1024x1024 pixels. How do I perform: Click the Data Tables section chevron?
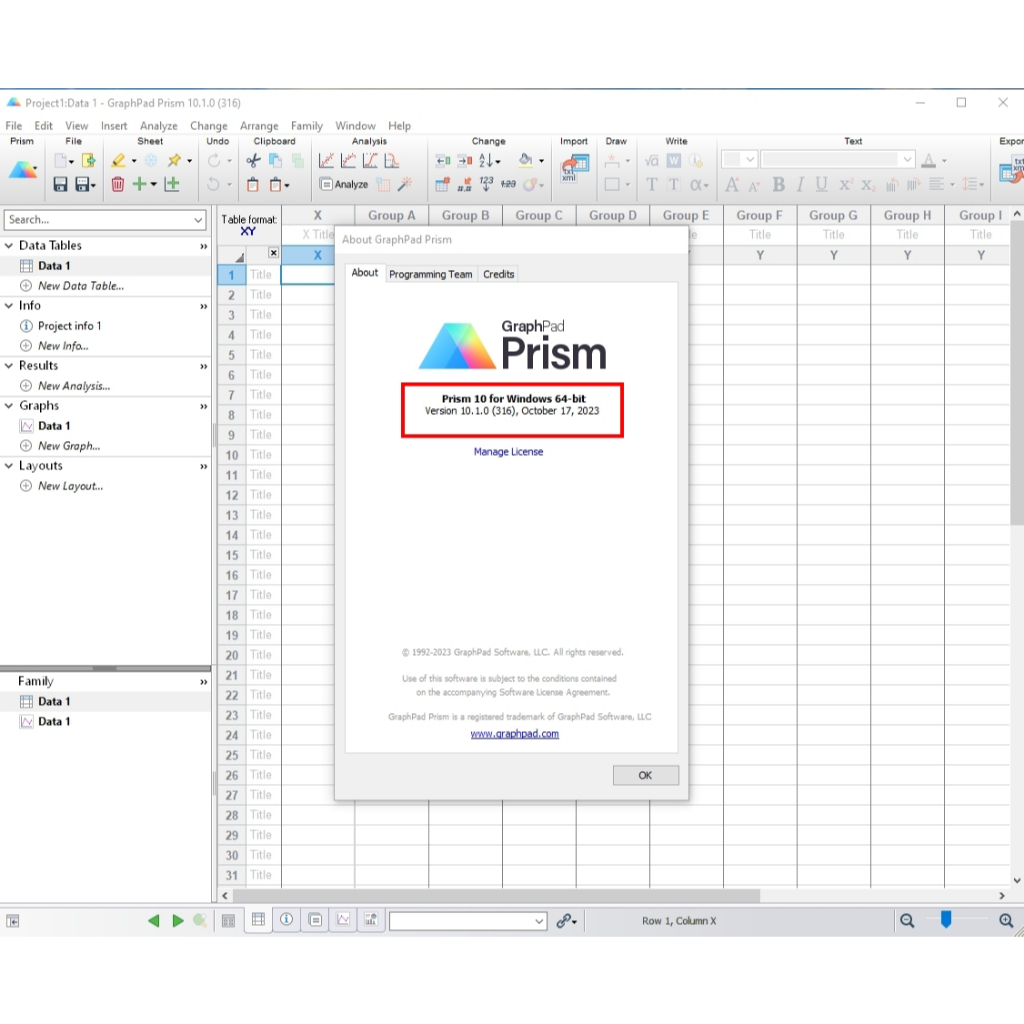coord(204,246)
